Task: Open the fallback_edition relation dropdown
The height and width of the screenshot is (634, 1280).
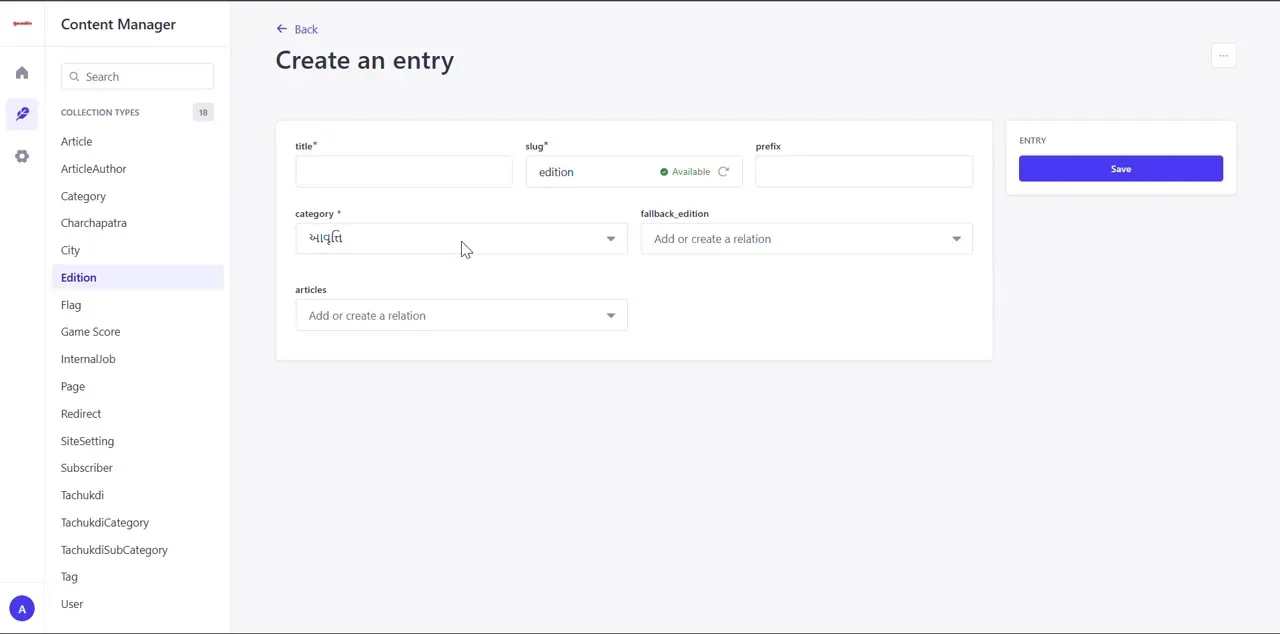Action: 806,239
